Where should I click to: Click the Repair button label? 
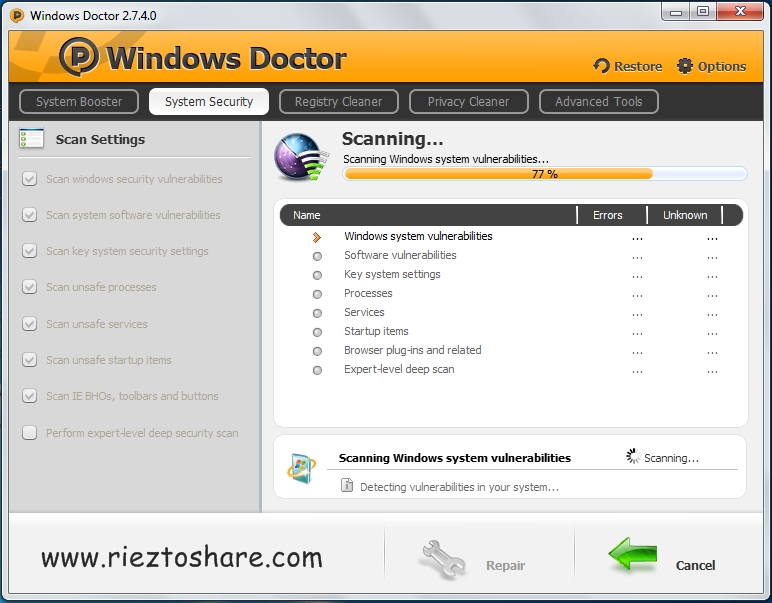[x=506, y=566]
